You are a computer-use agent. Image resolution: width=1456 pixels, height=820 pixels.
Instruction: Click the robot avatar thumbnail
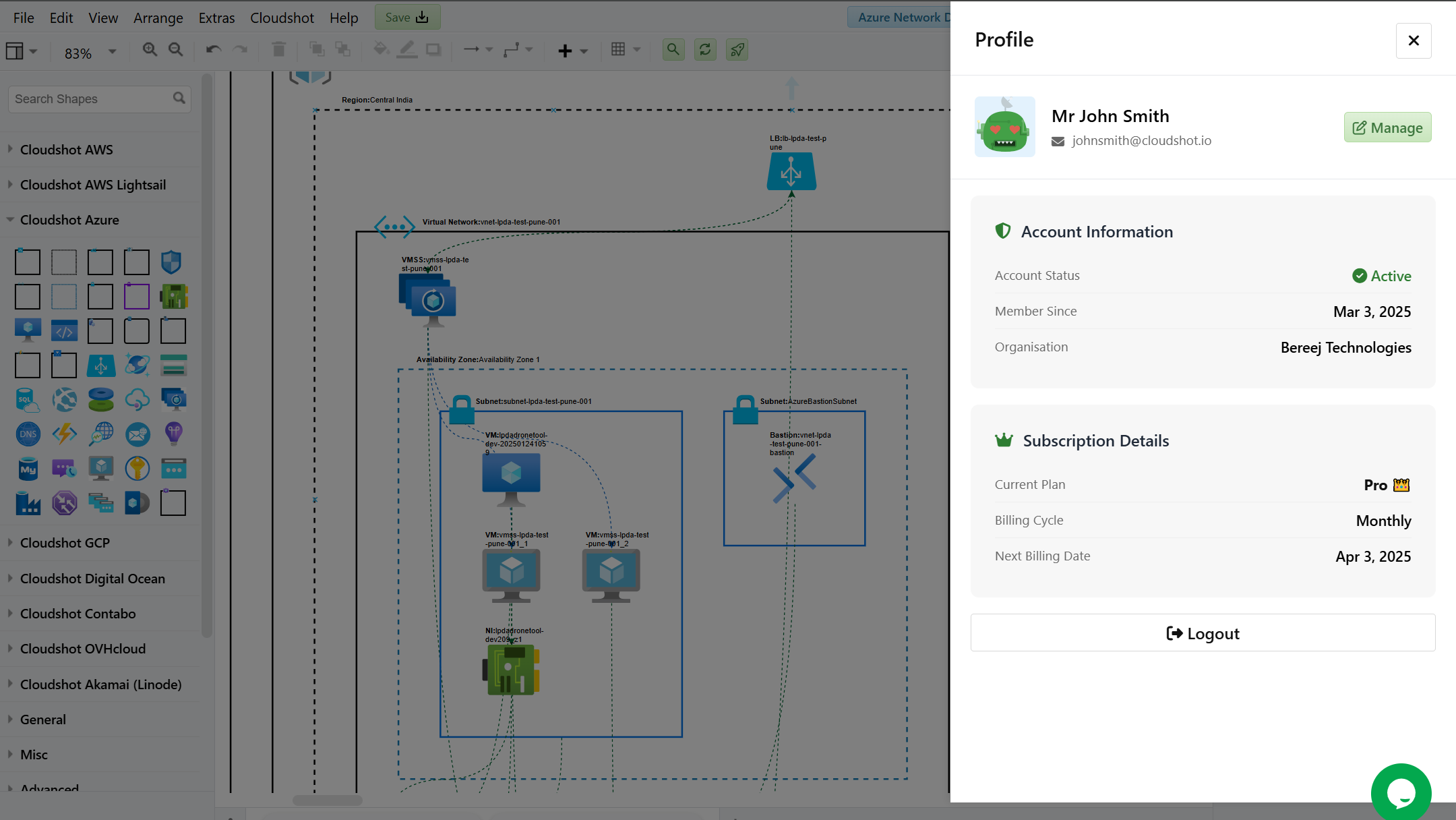pyautogui.click(x=1005, y=127)
